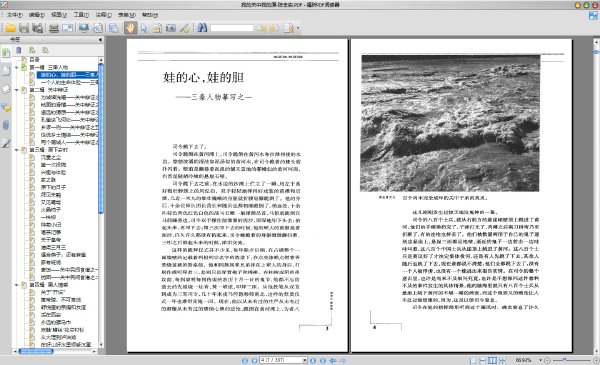
Task: Go back to previous view arrow
Action: click(333, 360)
